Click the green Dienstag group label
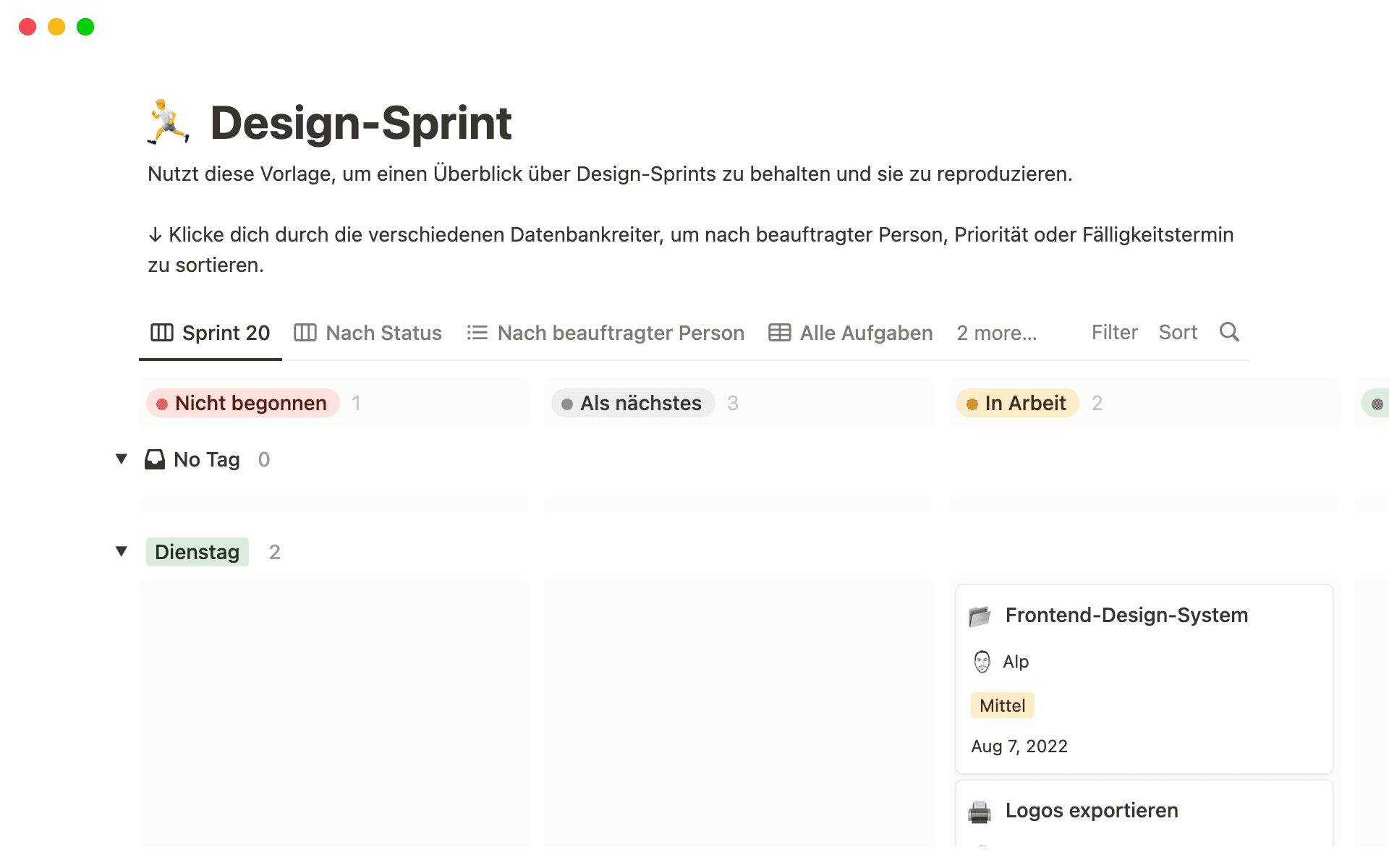This screenshot has width=1389, height=868. coord(197,552)
